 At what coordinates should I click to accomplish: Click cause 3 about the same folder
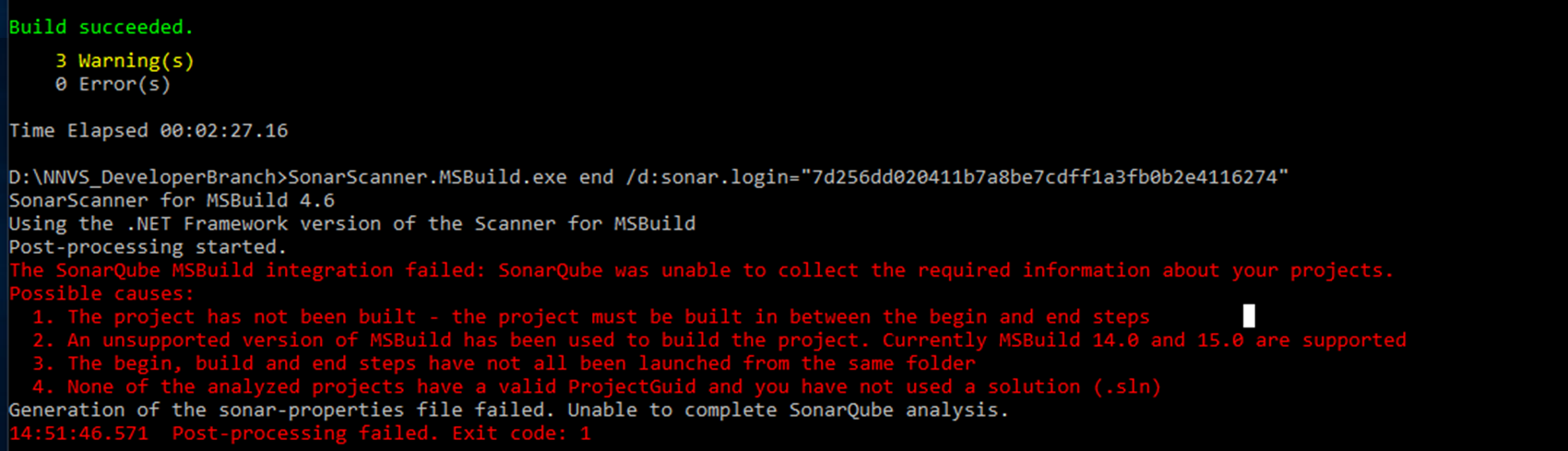(504, 363)
